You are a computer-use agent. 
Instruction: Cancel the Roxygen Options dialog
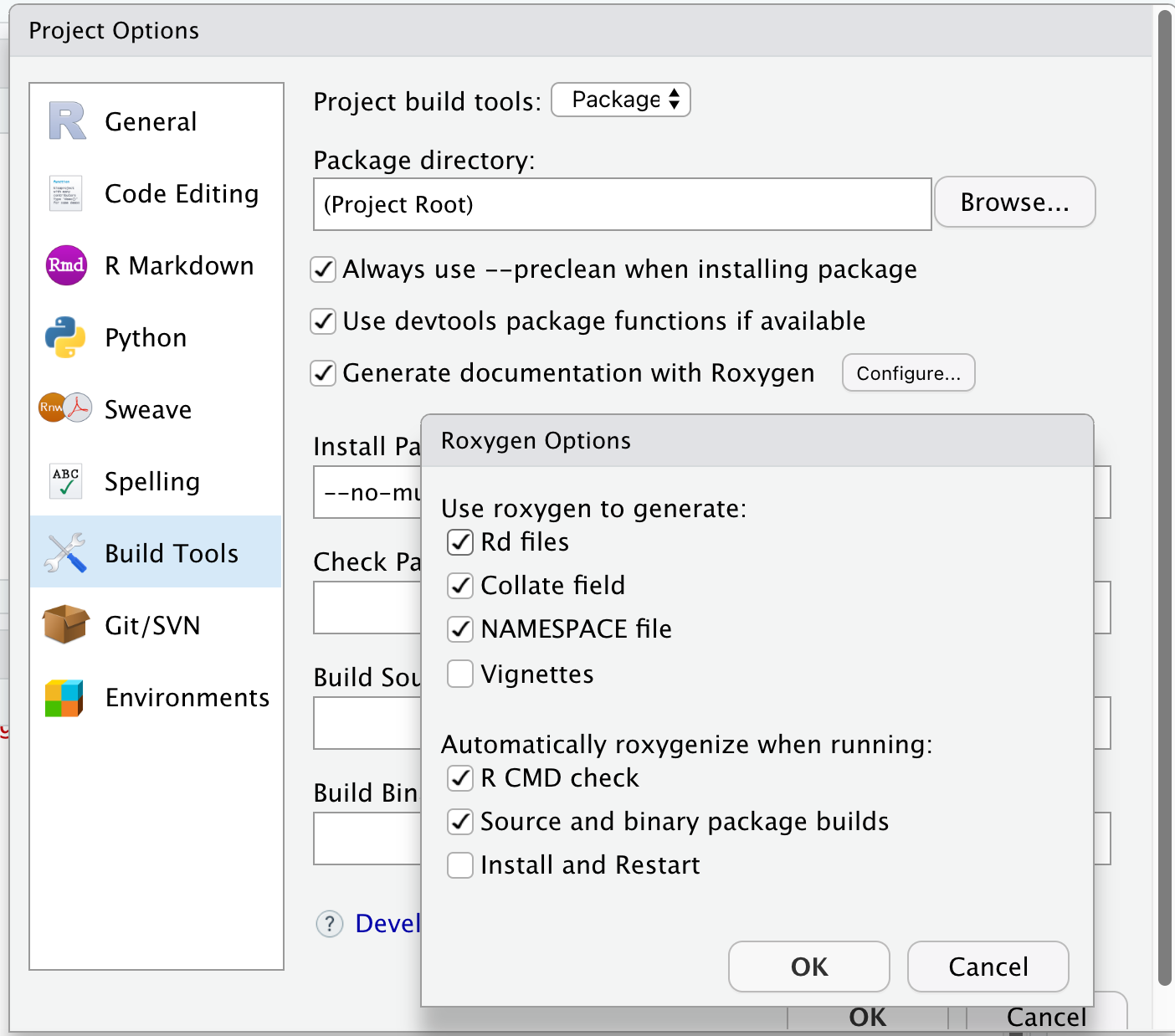tap(988, 967)
